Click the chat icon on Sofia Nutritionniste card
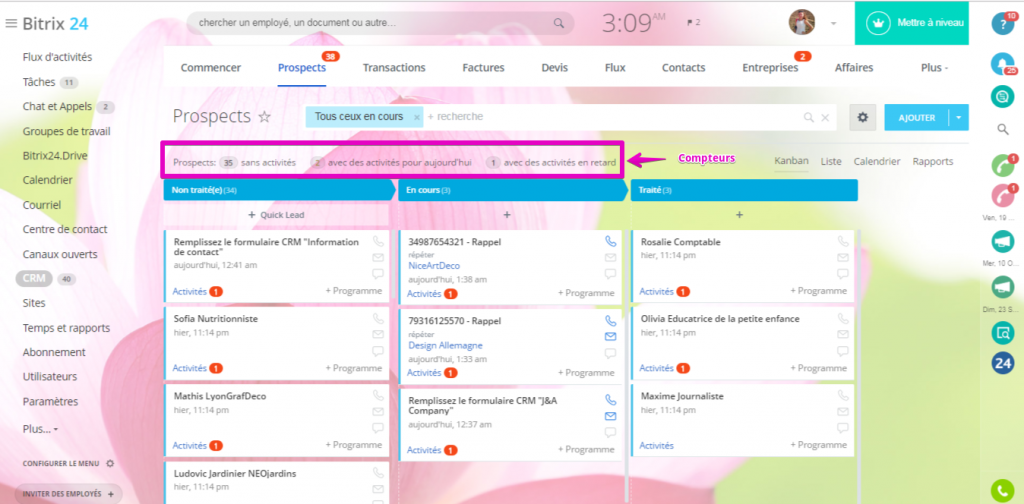Viewport: 1024px width, 504px height. click(x=378, y=351)
